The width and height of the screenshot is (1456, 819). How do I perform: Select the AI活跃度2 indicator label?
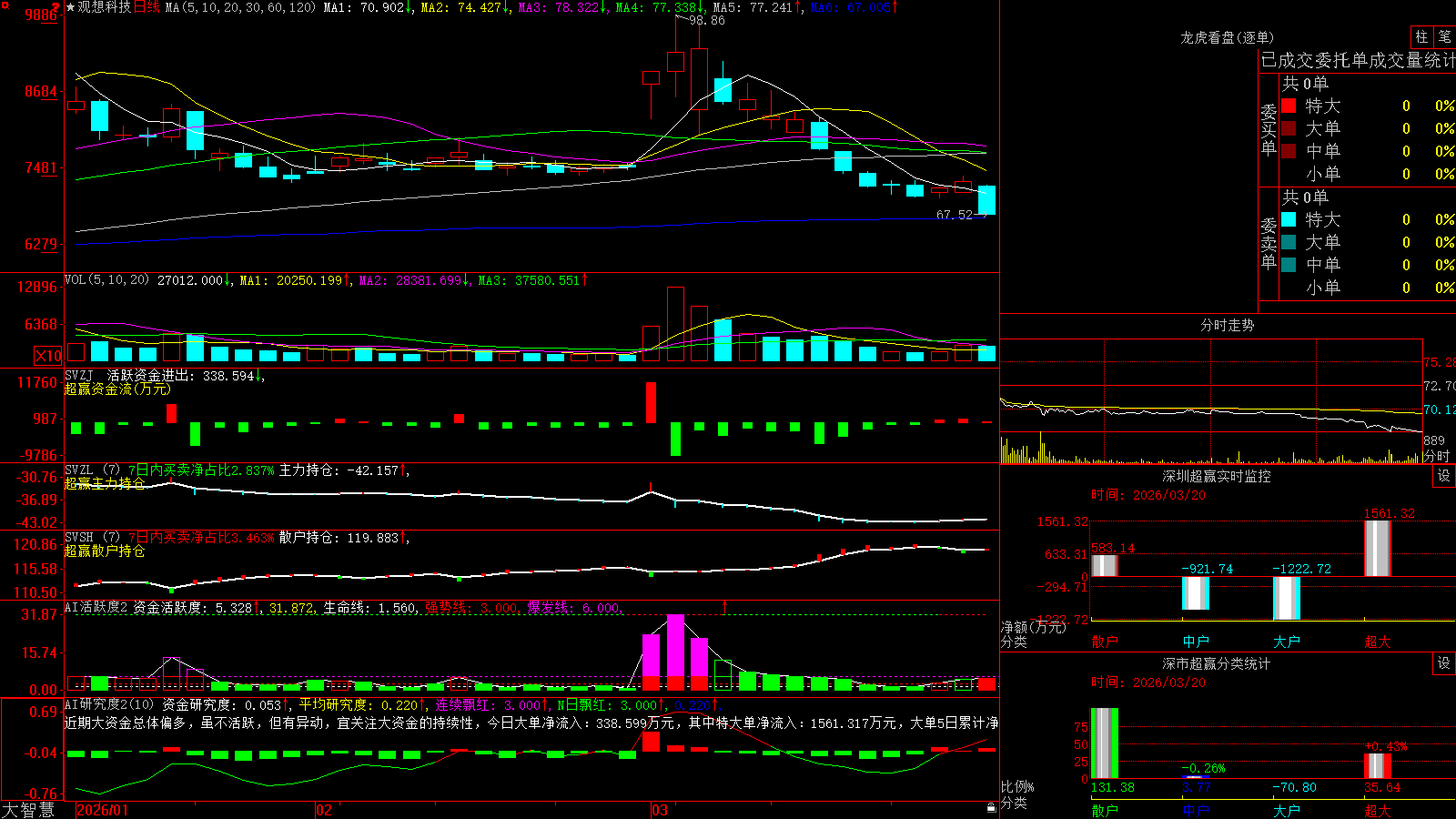[96, 607]
